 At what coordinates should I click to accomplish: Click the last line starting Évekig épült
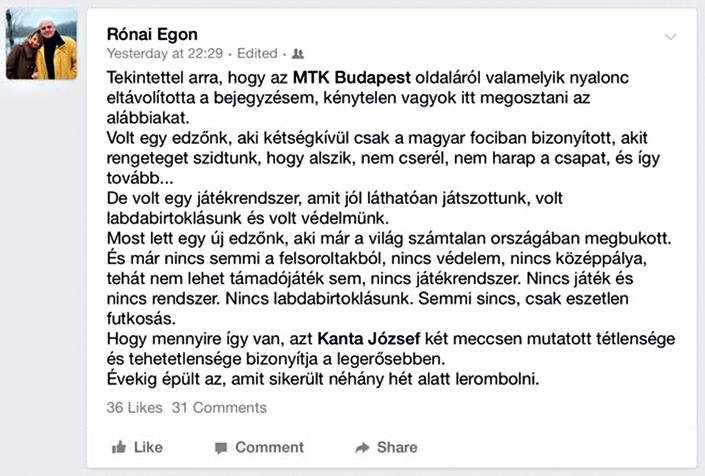coord(323,379)
